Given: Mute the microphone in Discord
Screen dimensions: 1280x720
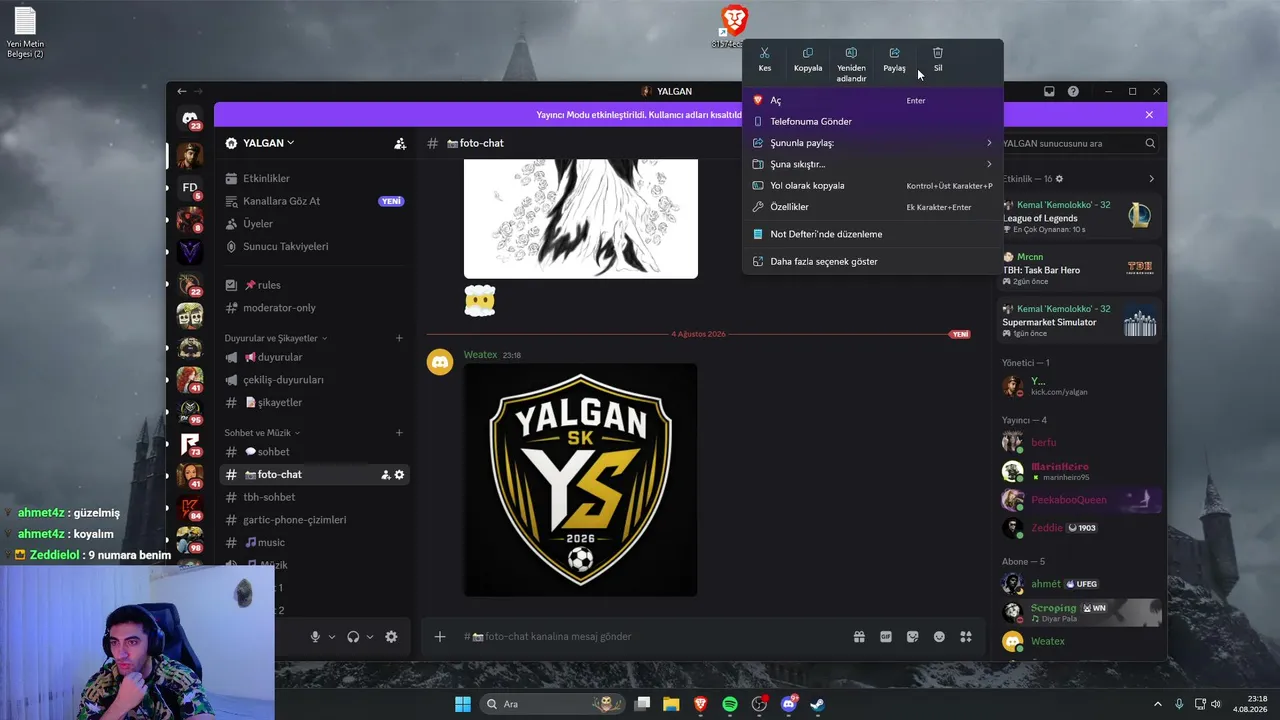Looking at the screenshot, I should point(315,637).
